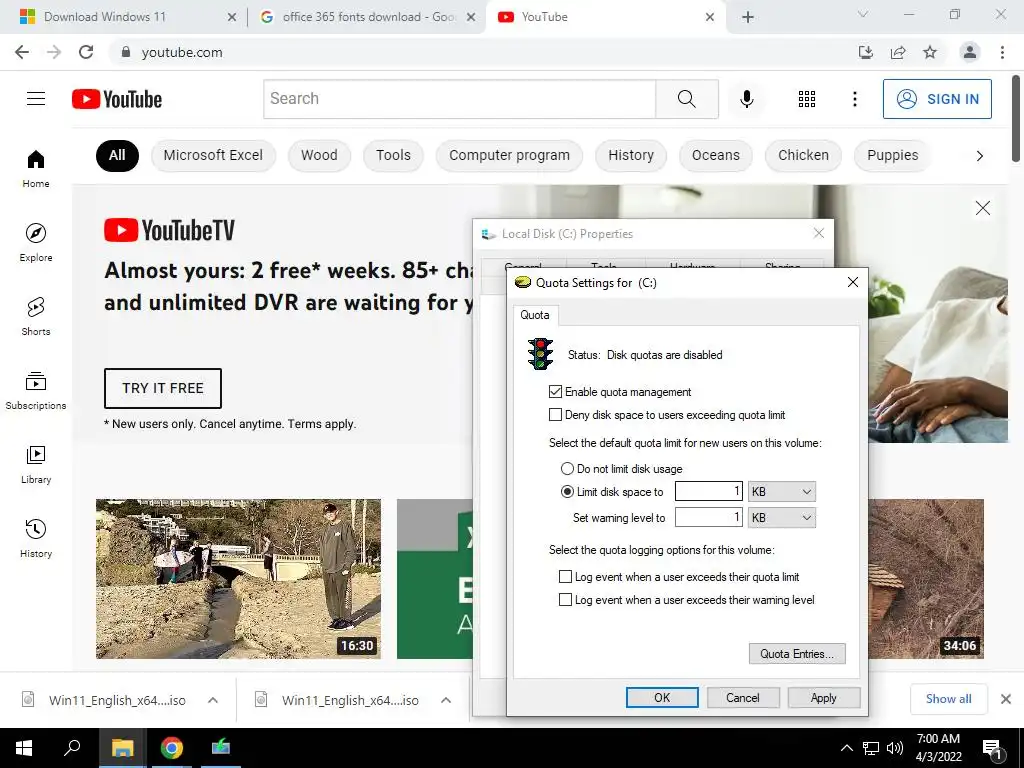Image resolution: width=1024 pixels, height=768 pixels.
Task: Check Log event when user exceeds warning level
Action: 566,600
